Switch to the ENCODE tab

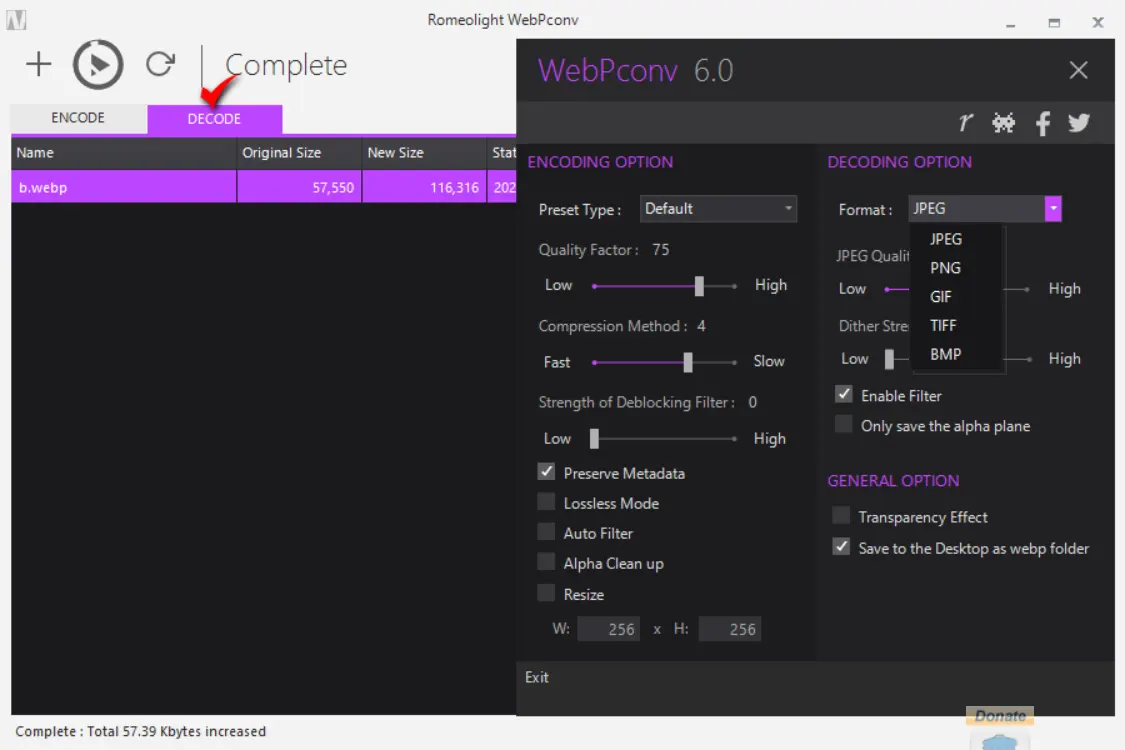78,118
